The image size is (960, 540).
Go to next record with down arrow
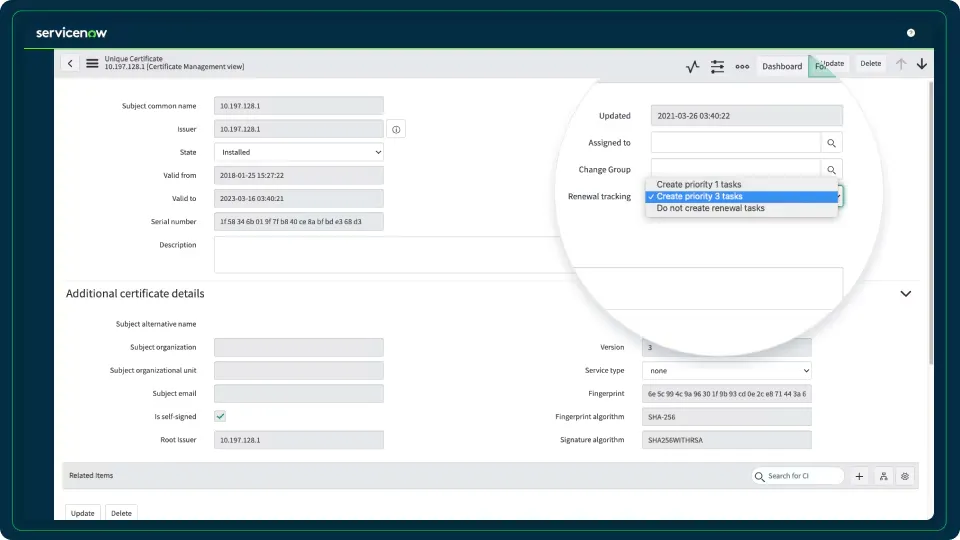[x=921, y=64]
